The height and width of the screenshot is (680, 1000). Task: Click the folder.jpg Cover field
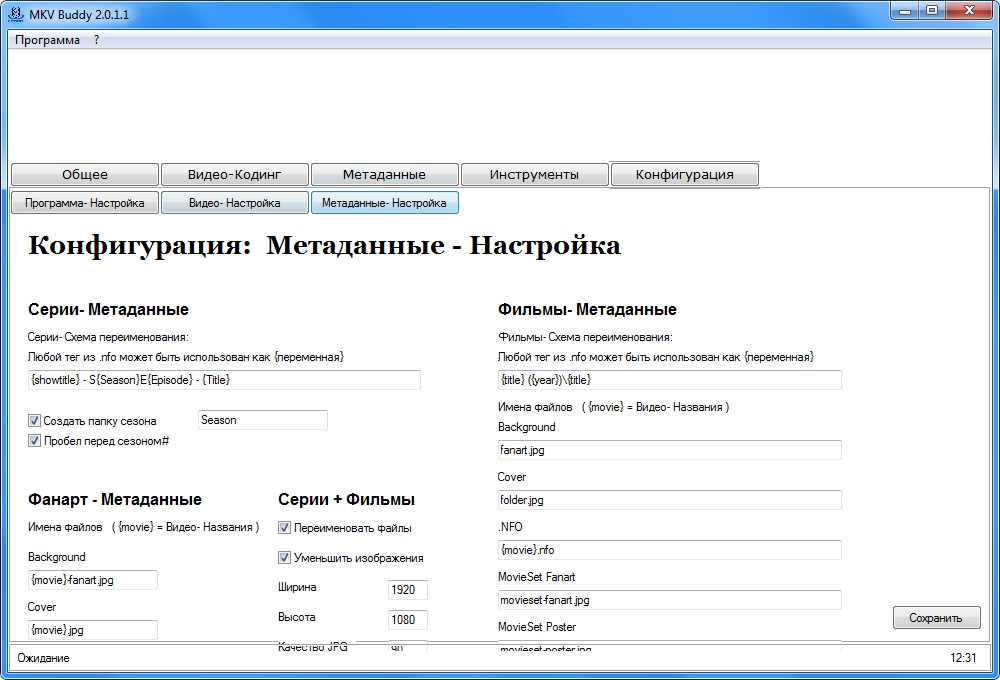670,499
